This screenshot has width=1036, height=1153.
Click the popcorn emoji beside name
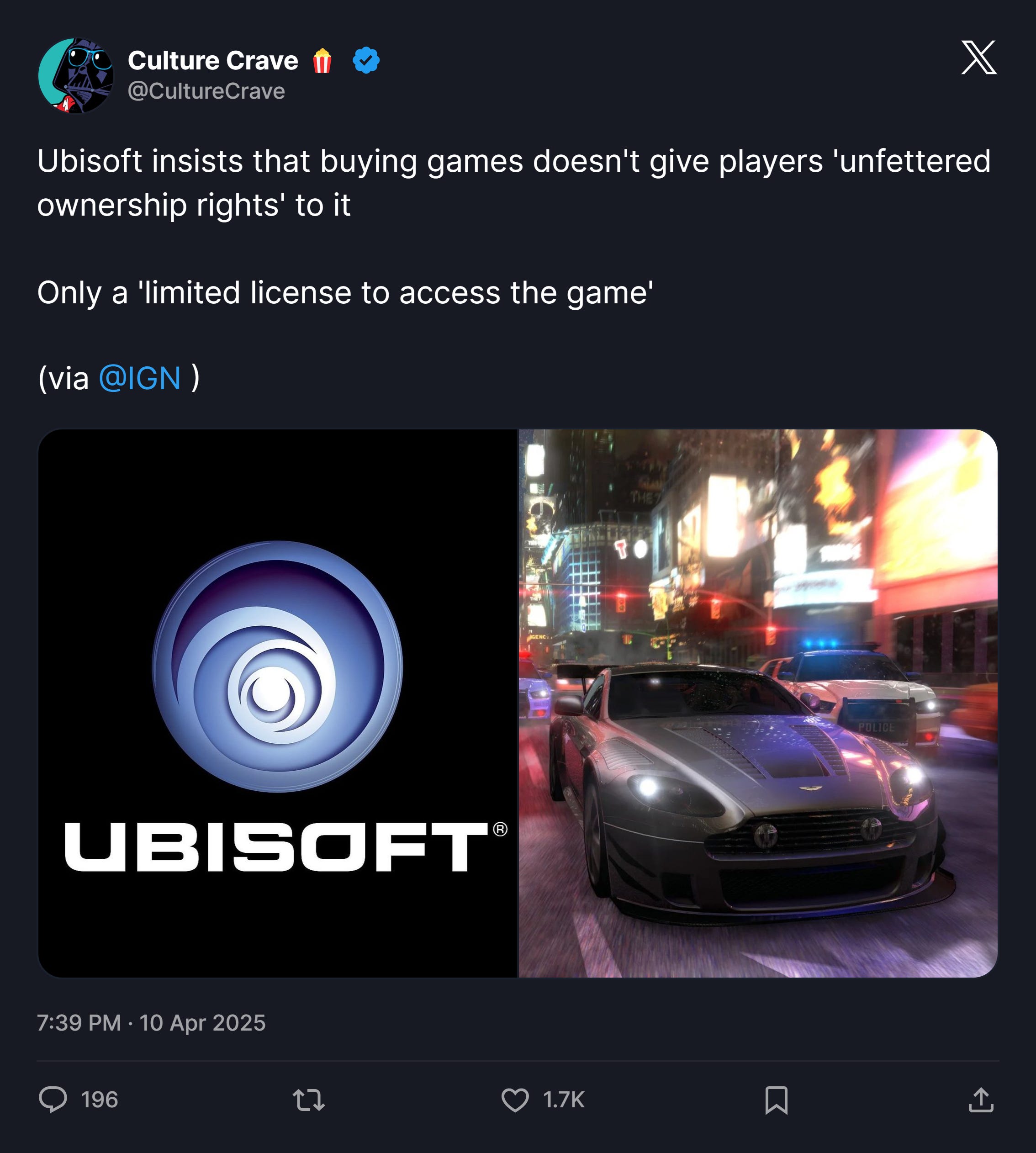(322, 61)
